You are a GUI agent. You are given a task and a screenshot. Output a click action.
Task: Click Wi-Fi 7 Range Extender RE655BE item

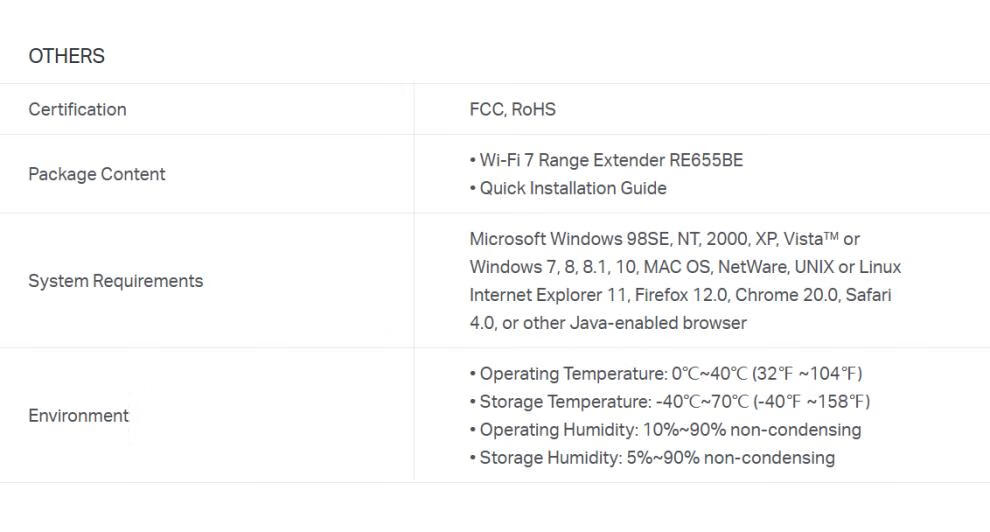(611, 160)
